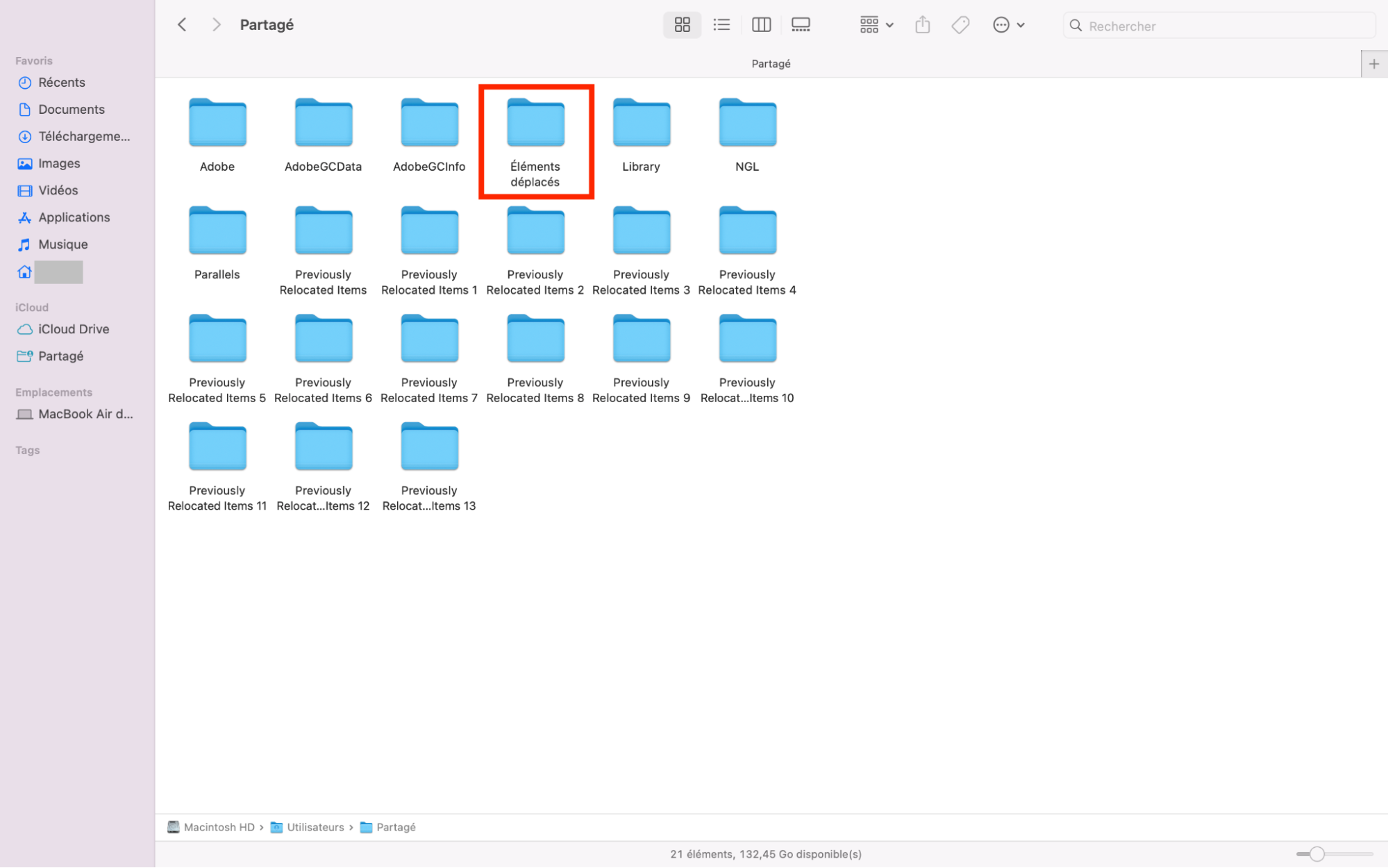1388x868 pixels.
Task: Click Utilisateurs in the path bar
Action: 308,828
